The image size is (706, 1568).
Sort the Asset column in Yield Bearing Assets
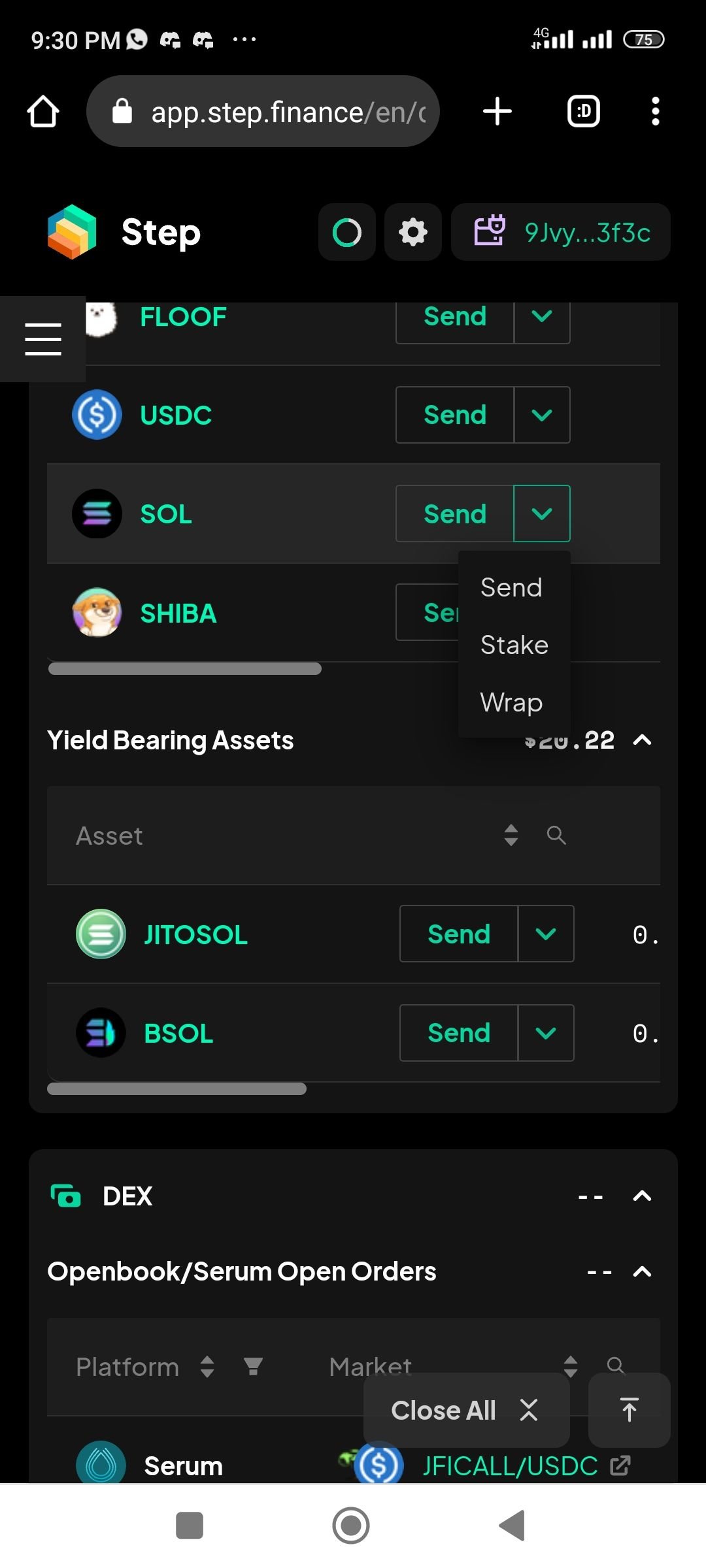click(x=511, y=835)
